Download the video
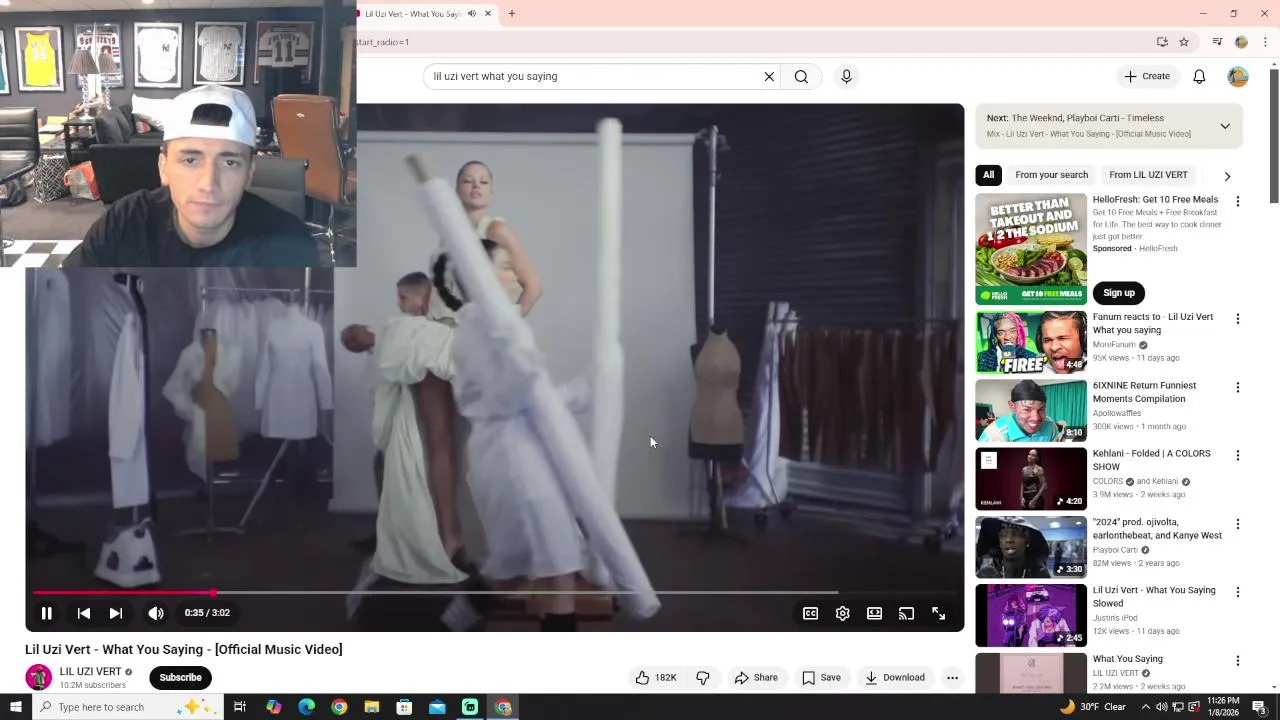Image resolution: width=1280 pixels, height=720 pixels. 895,678
